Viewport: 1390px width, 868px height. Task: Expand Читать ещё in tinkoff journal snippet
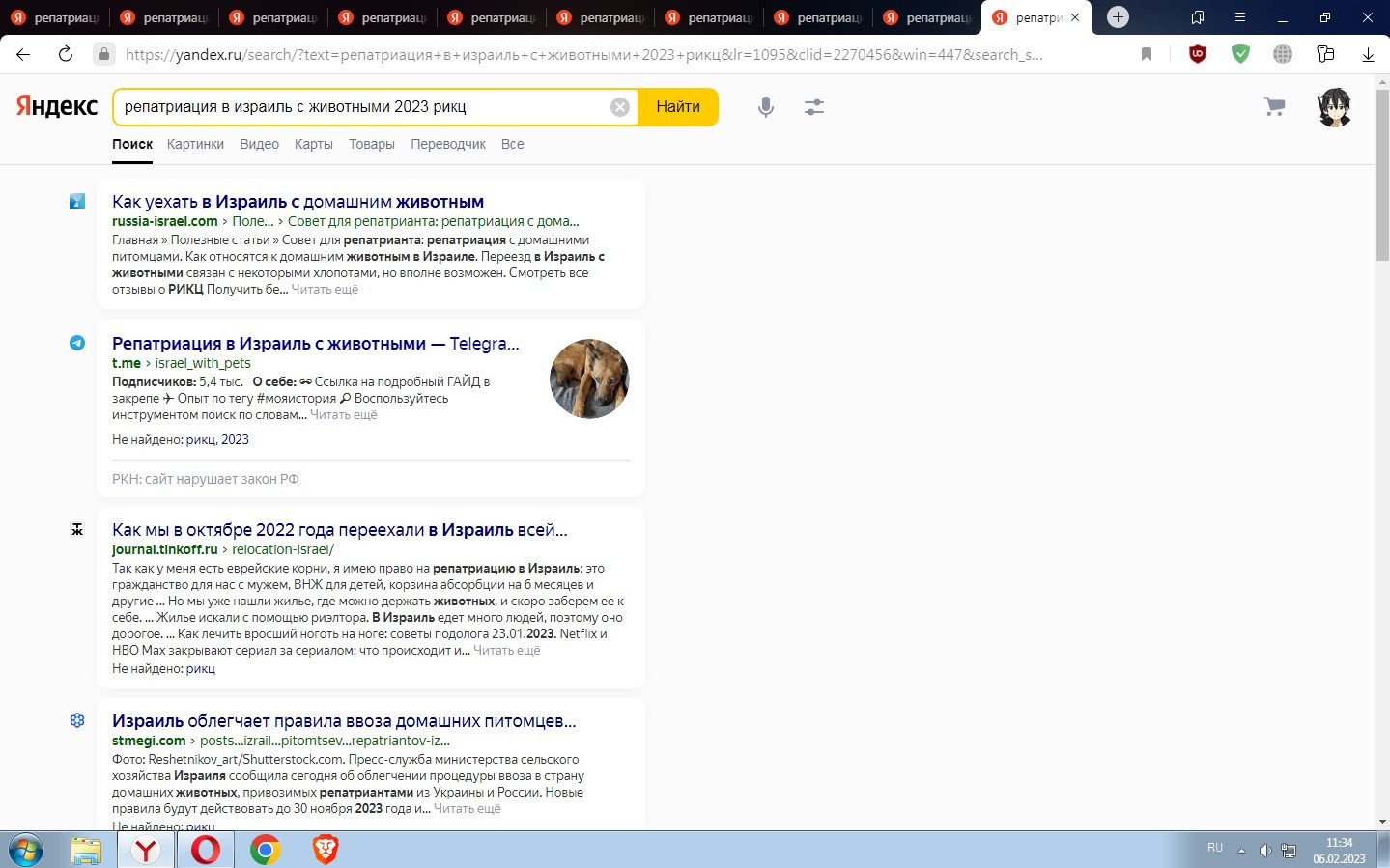click(507, 650)
